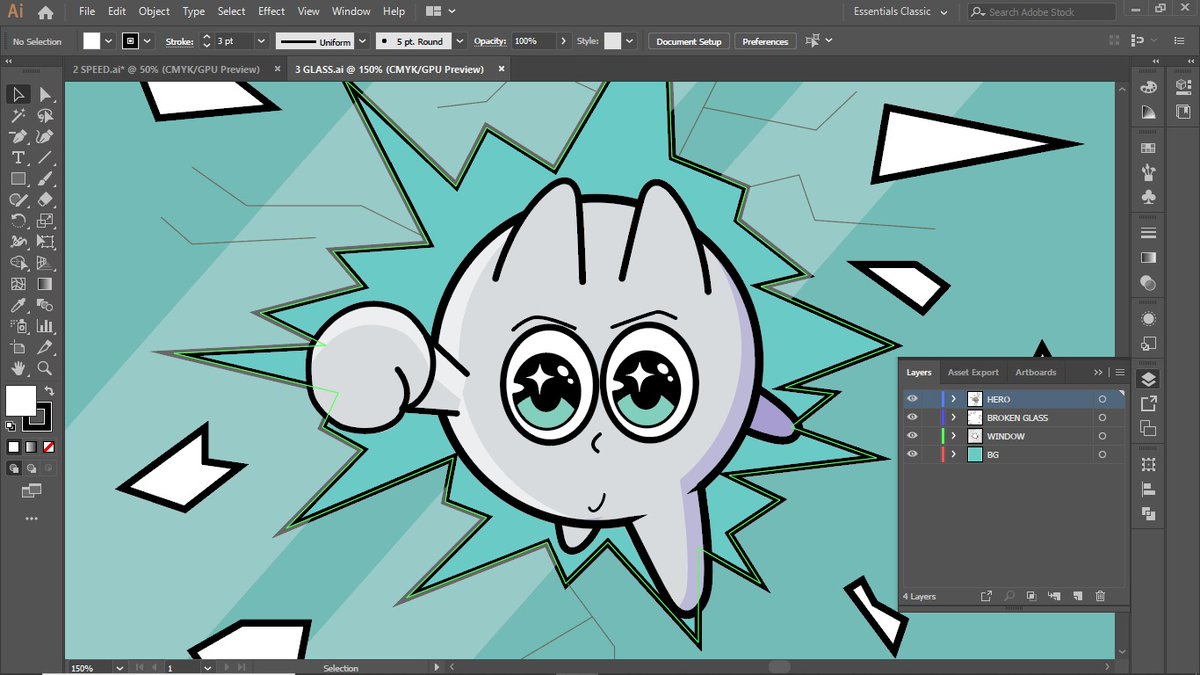Select the Zoom tool
The width and height of the screenshot is (1200, 675).
pos(44,369)
